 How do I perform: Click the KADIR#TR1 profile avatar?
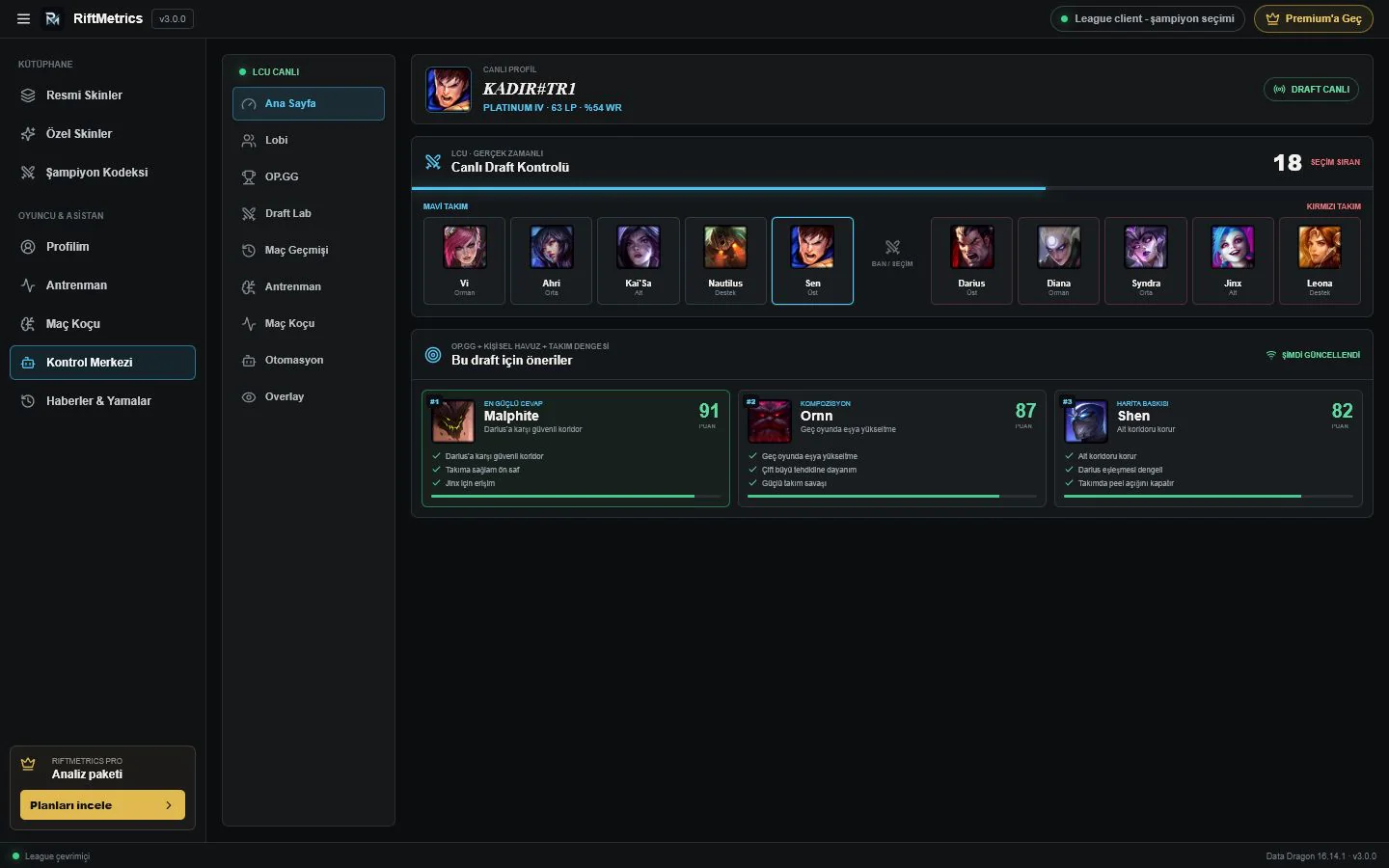[x=449, y=90]
